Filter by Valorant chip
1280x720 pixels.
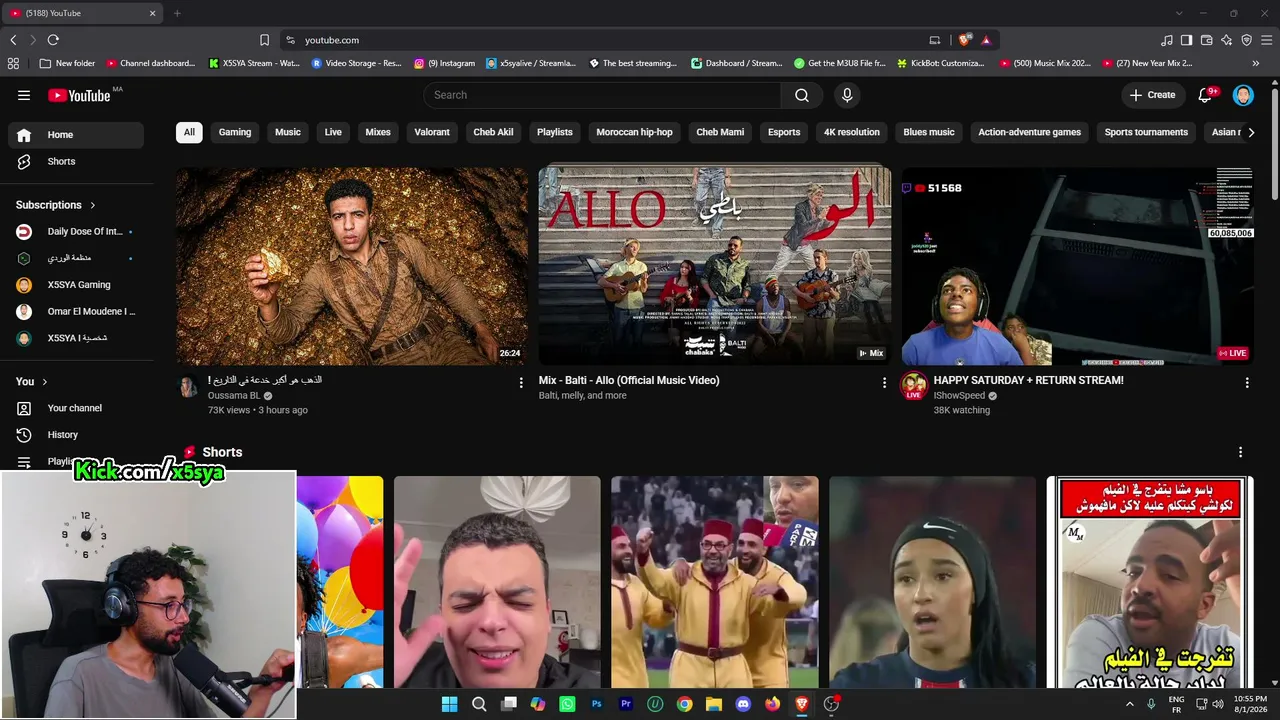432,132
